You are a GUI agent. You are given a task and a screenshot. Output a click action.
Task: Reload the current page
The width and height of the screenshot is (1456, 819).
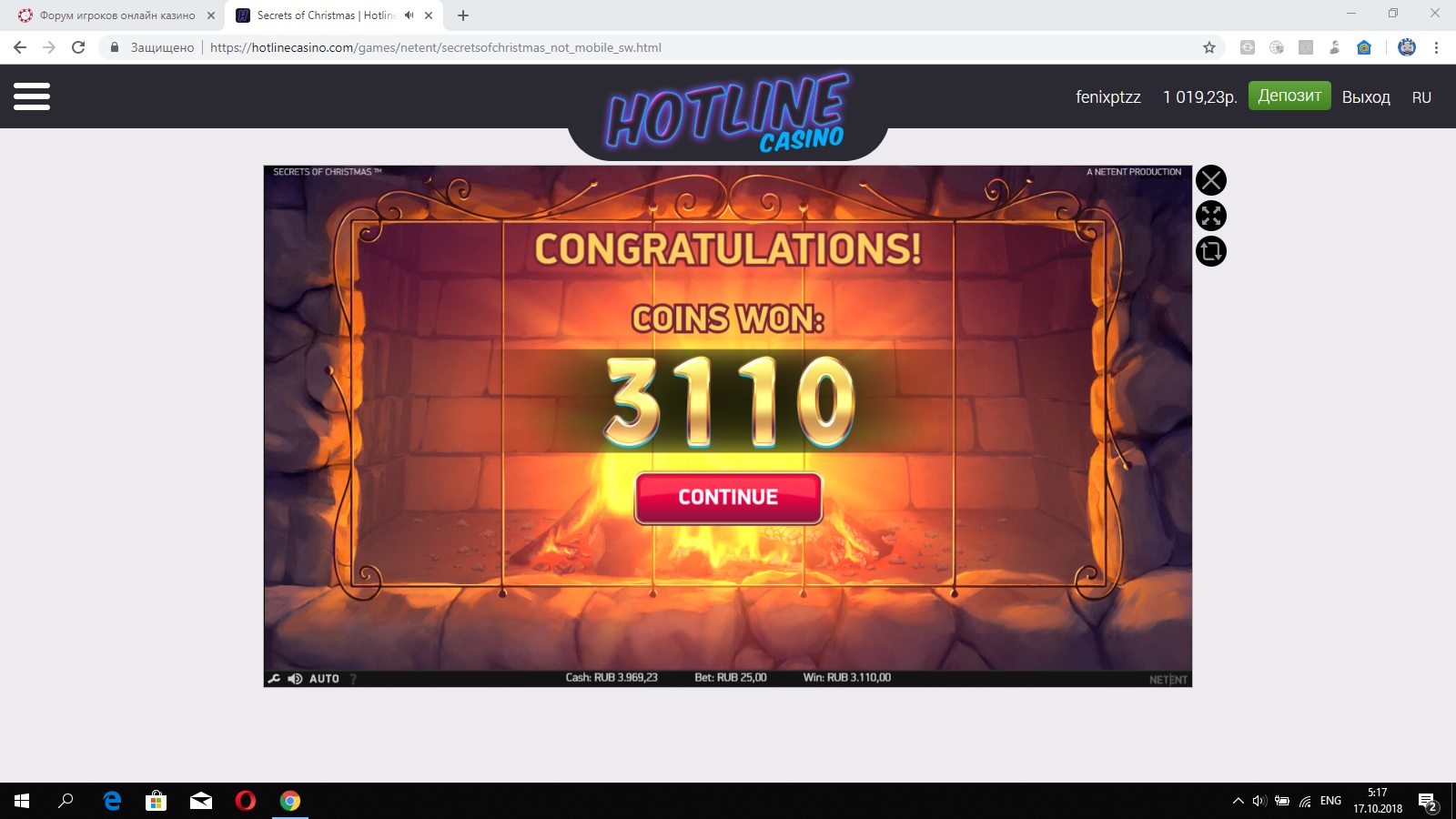point(78,47)
